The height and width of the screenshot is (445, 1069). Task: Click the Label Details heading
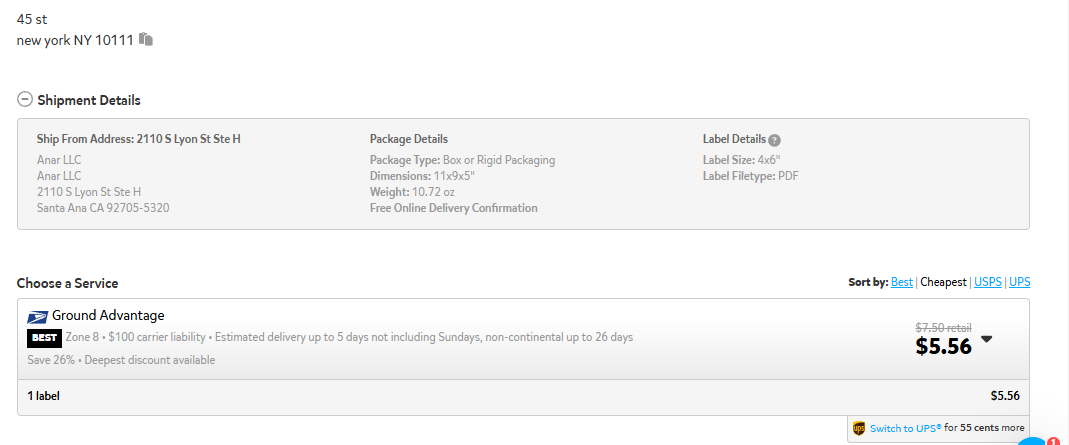click(734, 139)
